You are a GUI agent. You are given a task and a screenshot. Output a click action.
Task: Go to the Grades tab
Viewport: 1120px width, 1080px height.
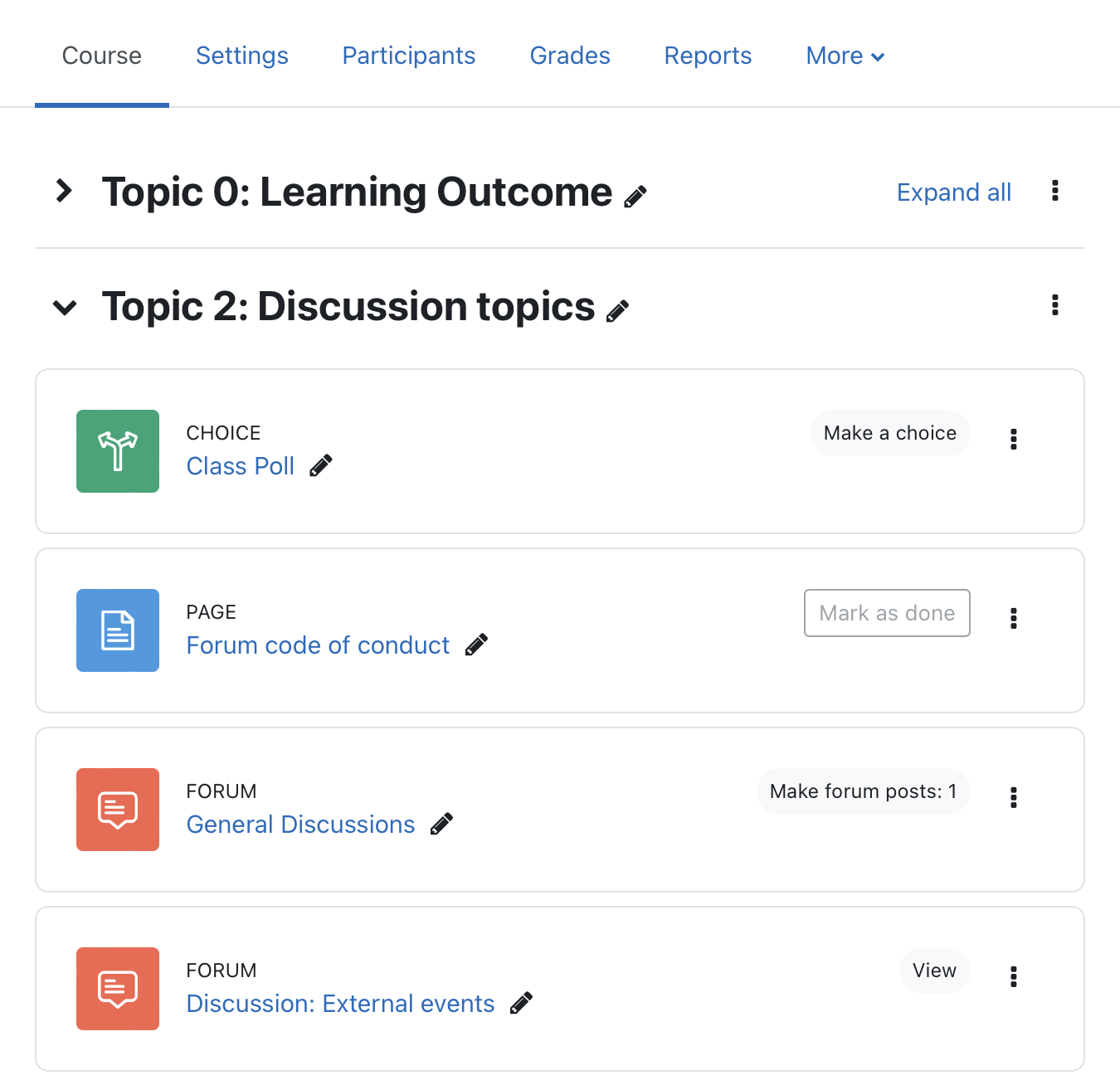(x=570, y=56)
